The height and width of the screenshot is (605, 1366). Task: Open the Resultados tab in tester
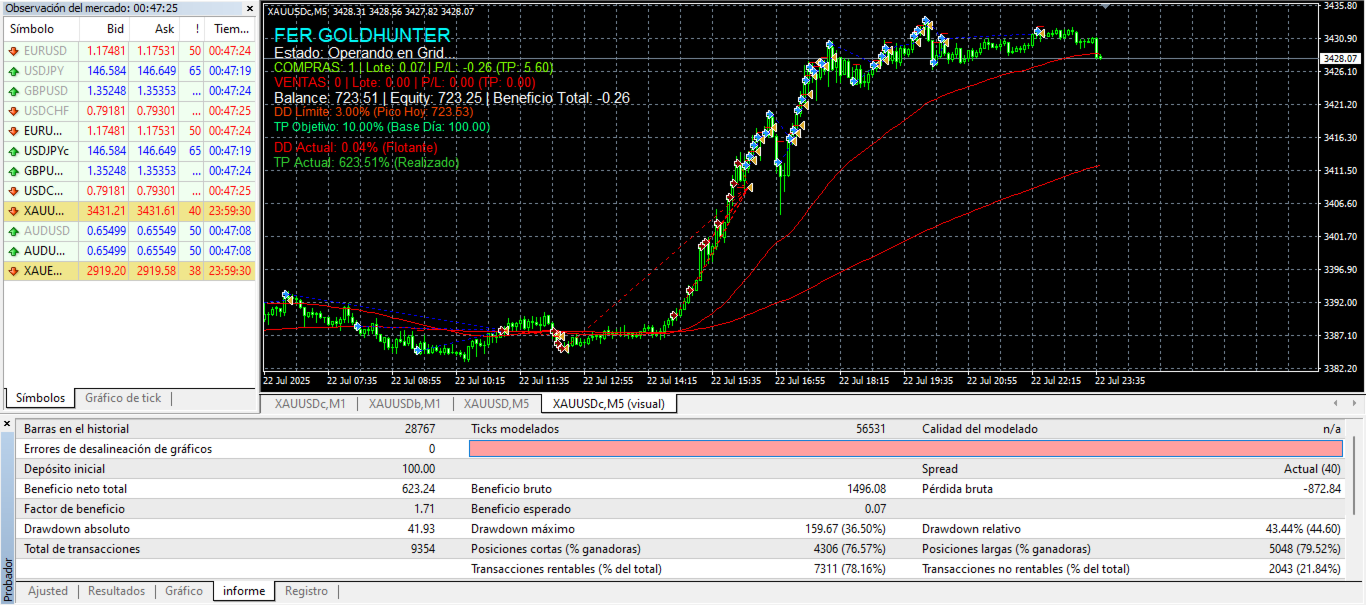(116, 591)
